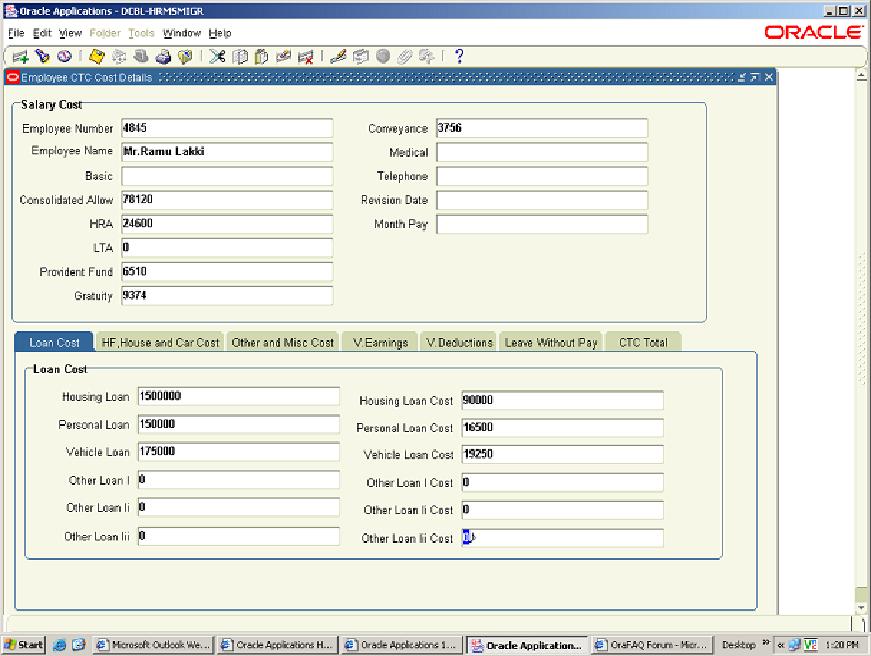Click the Housing Loan input field
Screen dimensions: 871x656
(x=239, y=397)
